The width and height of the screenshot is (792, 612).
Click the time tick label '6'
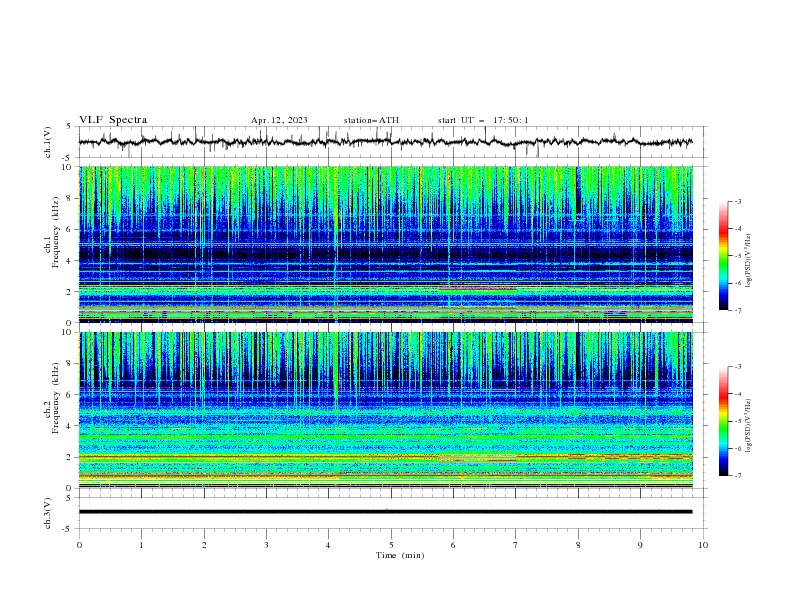(453, 545)
